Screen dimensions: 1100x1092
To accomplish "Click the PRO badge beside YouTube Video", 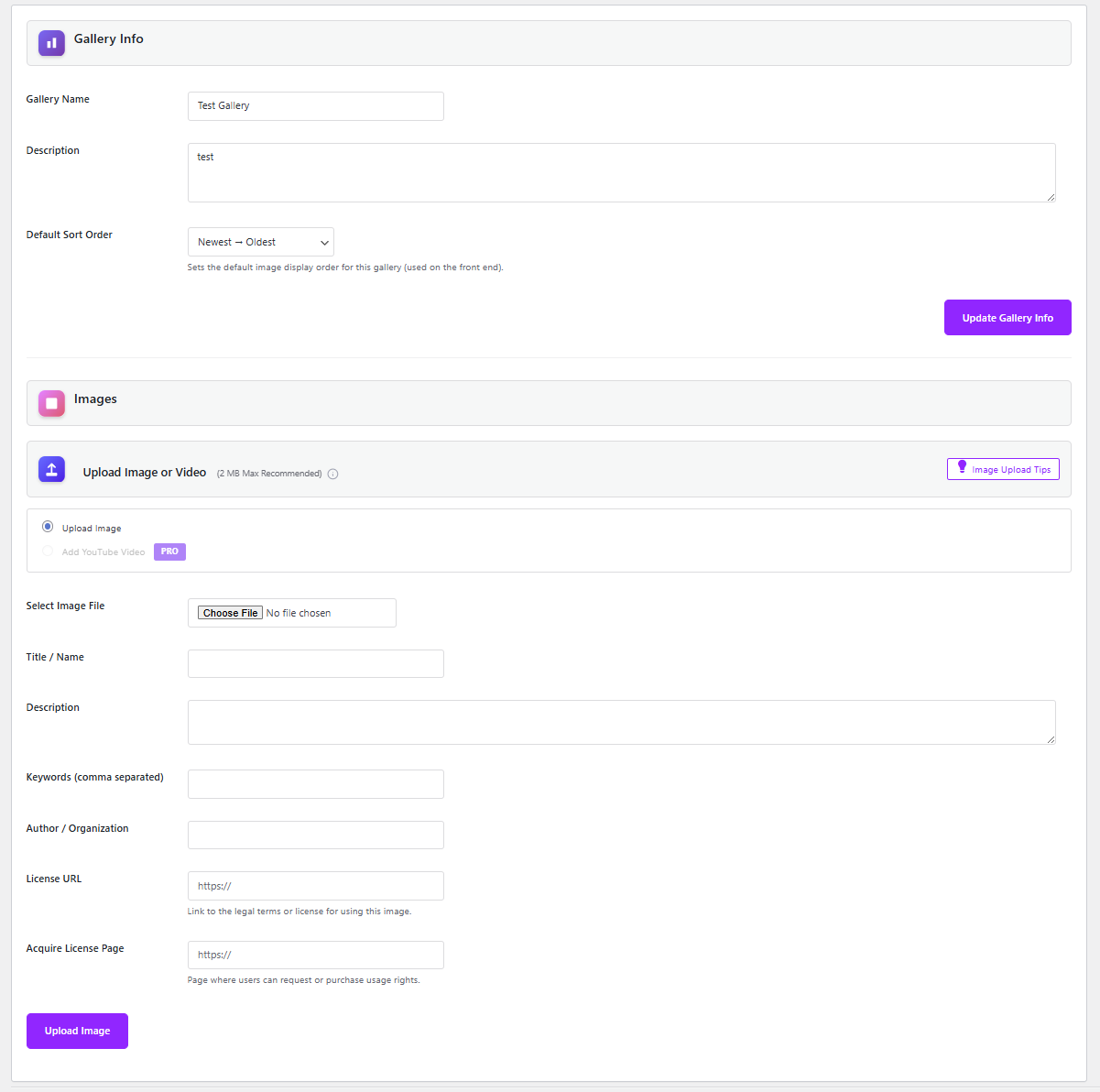I will [x=169, y=551].
